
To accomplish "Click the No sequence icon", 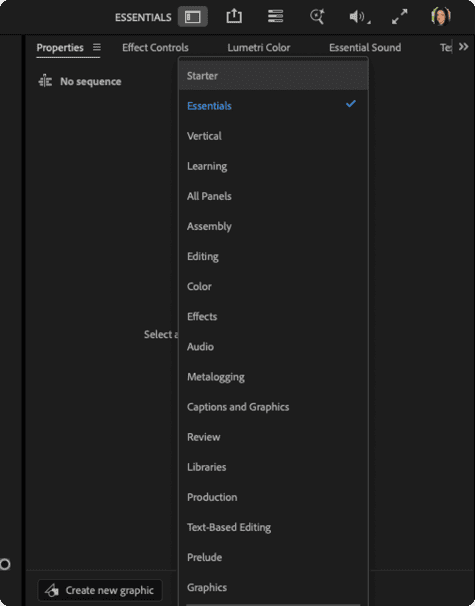I will (45, 81).
